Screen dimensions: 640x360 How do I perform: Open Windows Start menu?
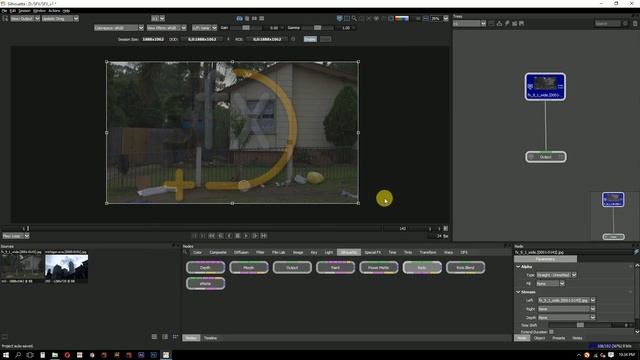[x=6, y=355]
